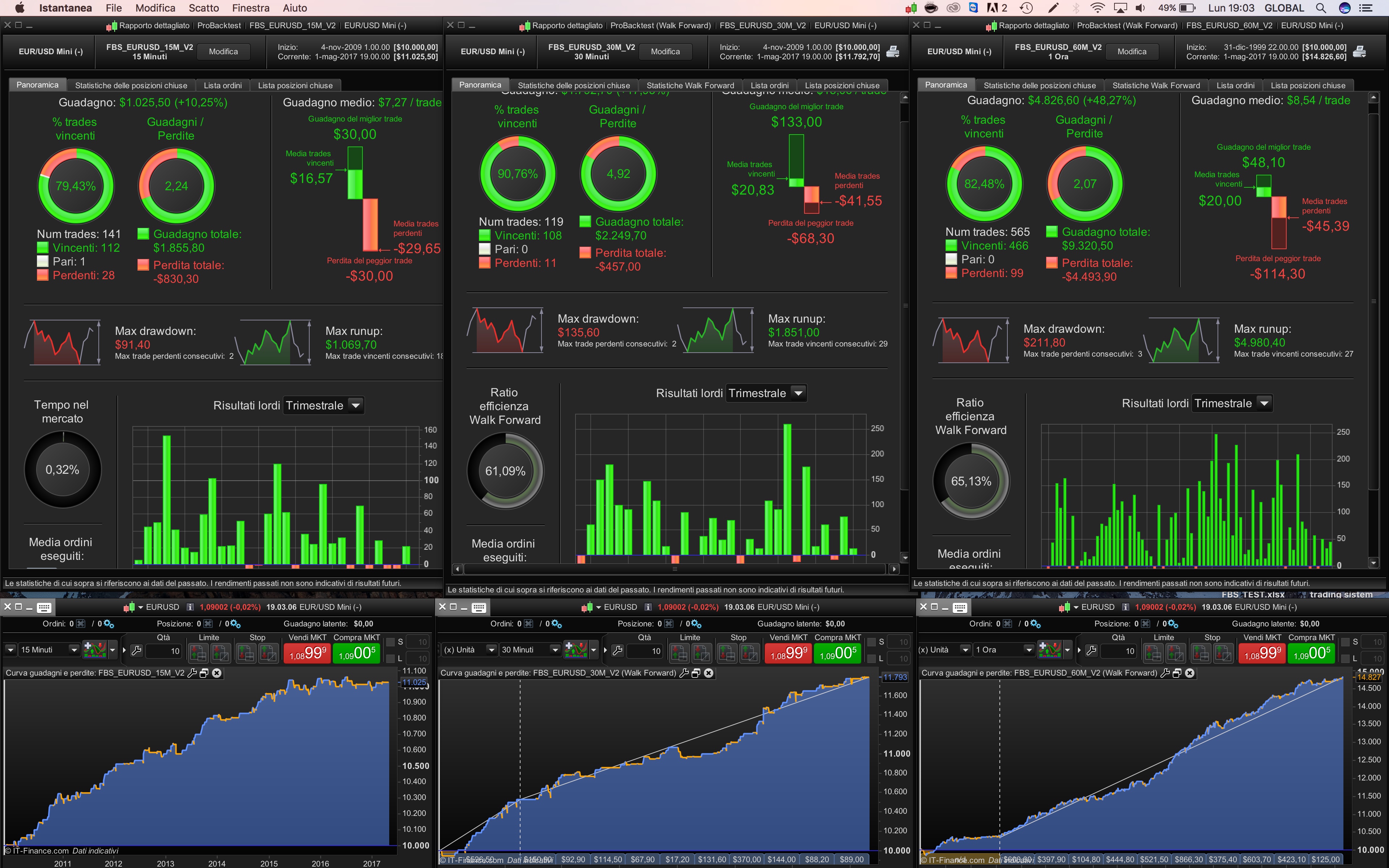Enable the S checkbox in 15 Minuti chart

391,642
